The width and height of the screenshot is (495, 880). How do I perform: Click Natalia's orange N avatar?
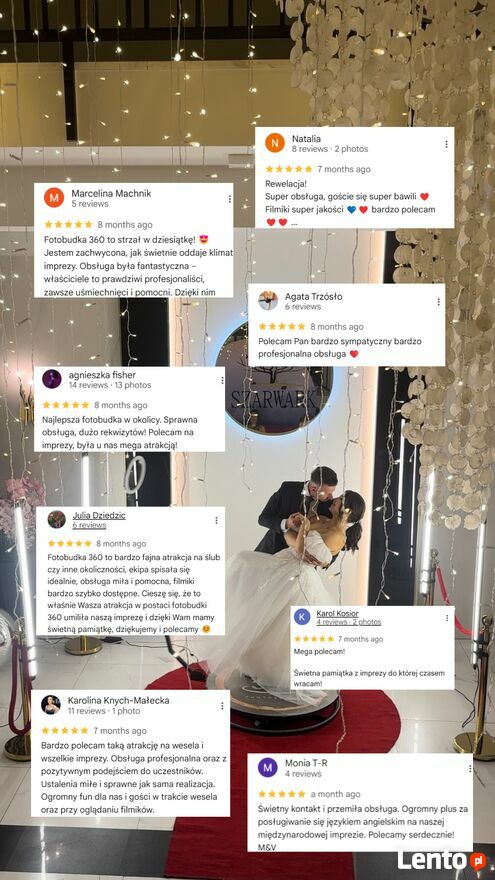274,143
